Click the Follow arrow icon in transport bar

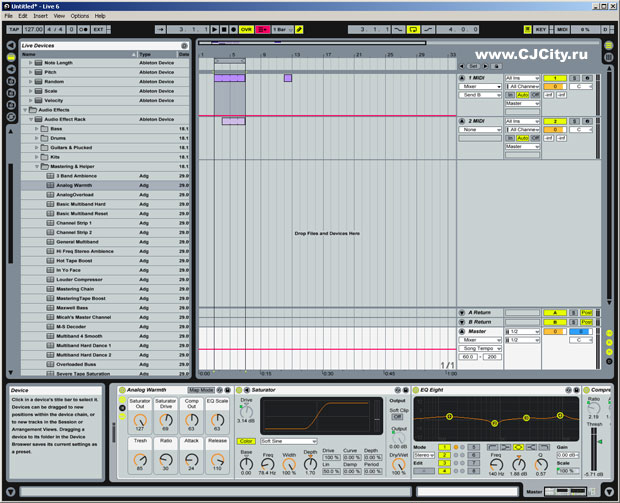[160, 29]
